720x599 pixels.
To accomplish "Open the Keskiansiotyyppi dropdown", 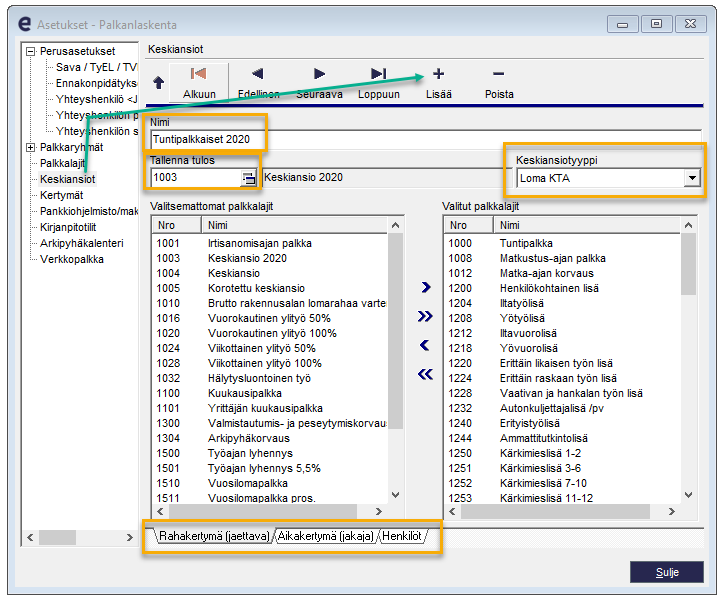I will (x=692, y=178).
